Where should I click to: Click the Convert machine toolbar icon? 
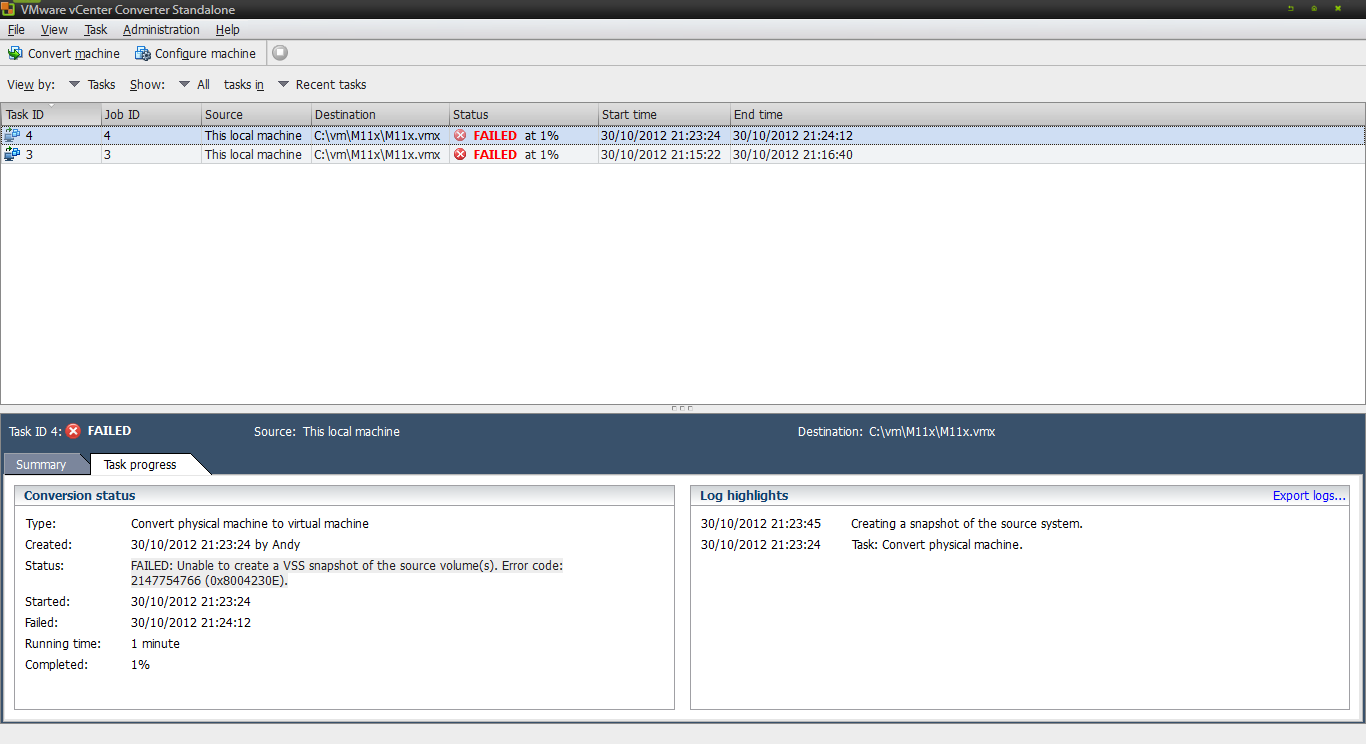pyautogui.click(x=15, y=53)
